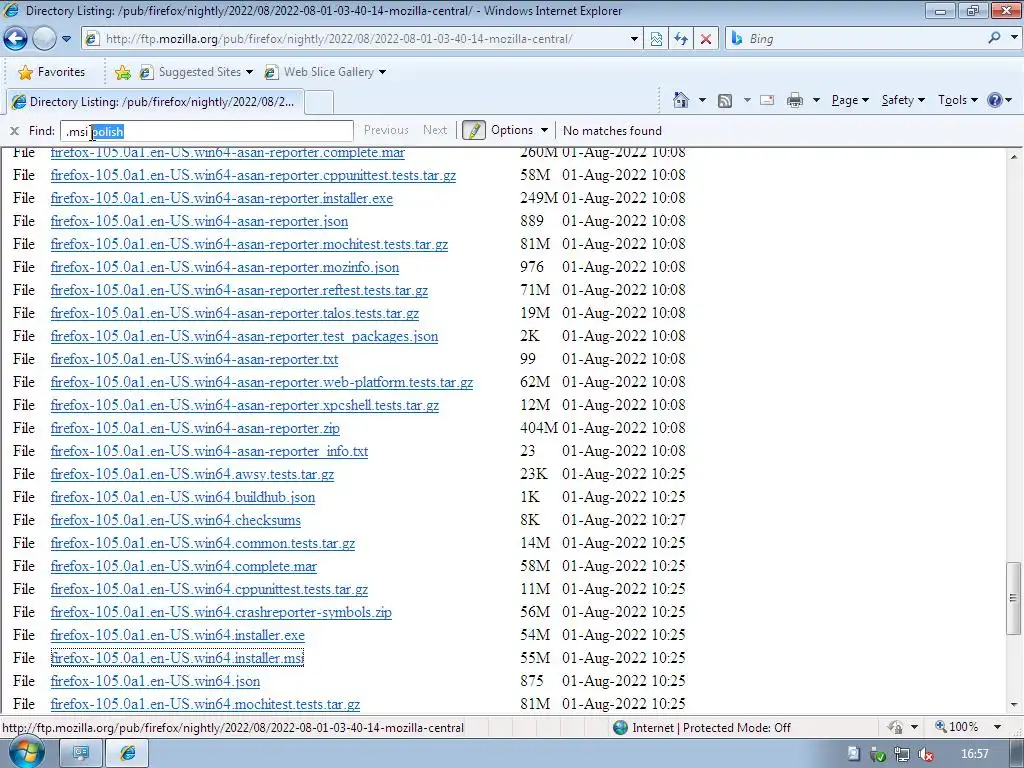
Task: Click the Back navigation button
Action: (16, 39)
